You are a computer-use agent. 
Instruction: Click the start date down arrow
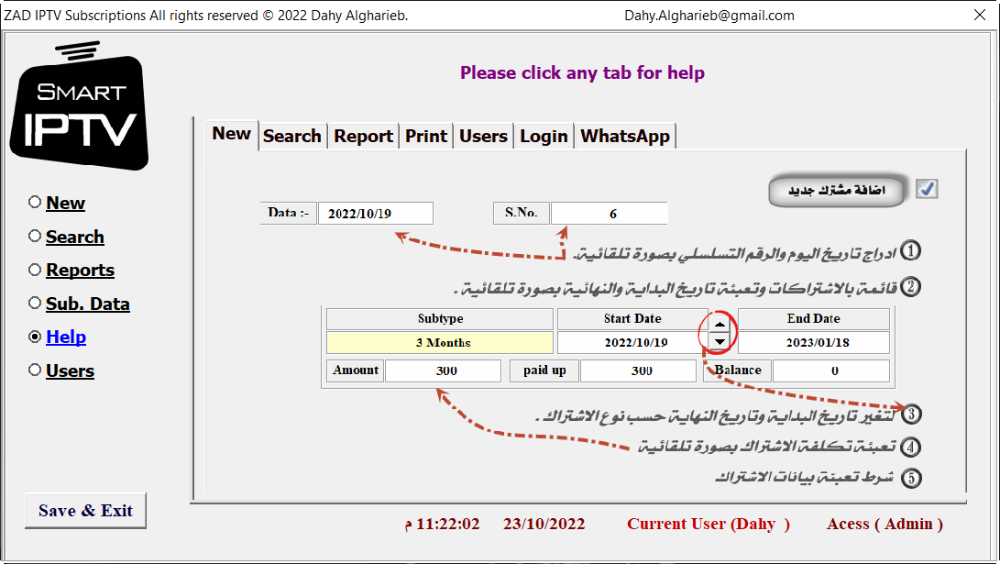click(x=720, y=342)
